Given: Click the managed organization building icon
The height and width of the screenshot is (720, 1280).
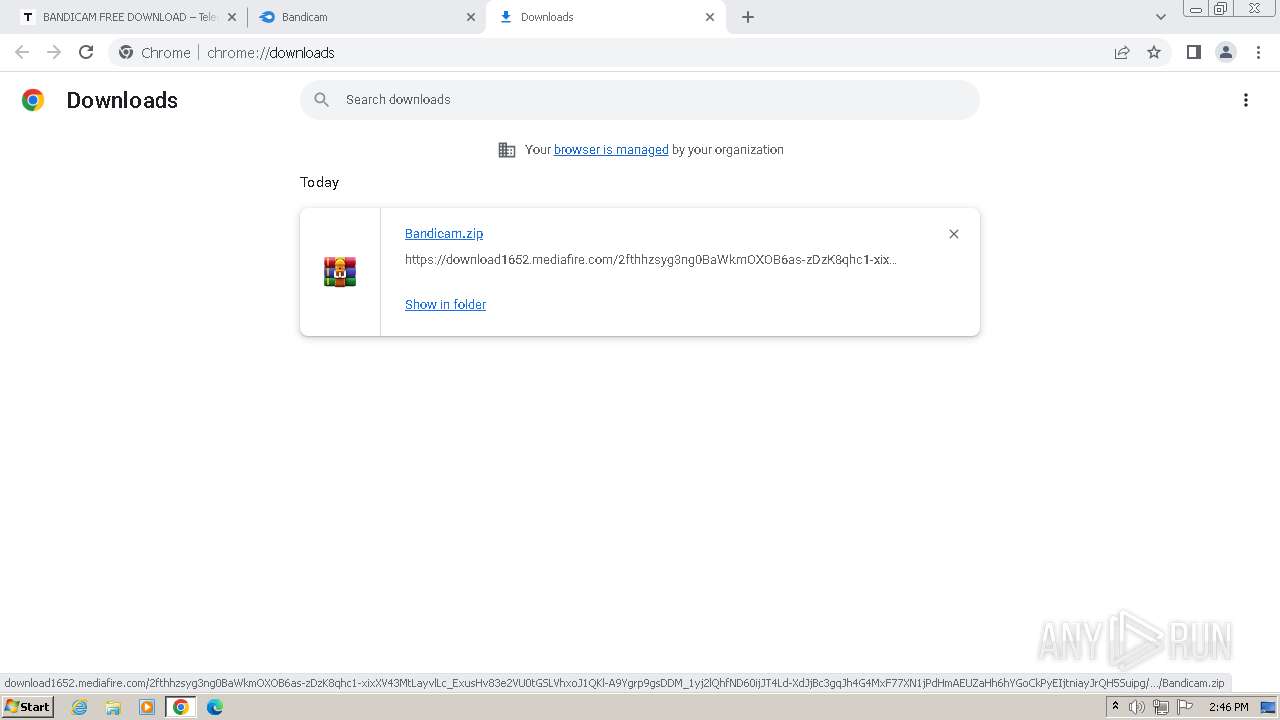Looking at the screenshot, I should pyautogui.click(x=507, y=150).
